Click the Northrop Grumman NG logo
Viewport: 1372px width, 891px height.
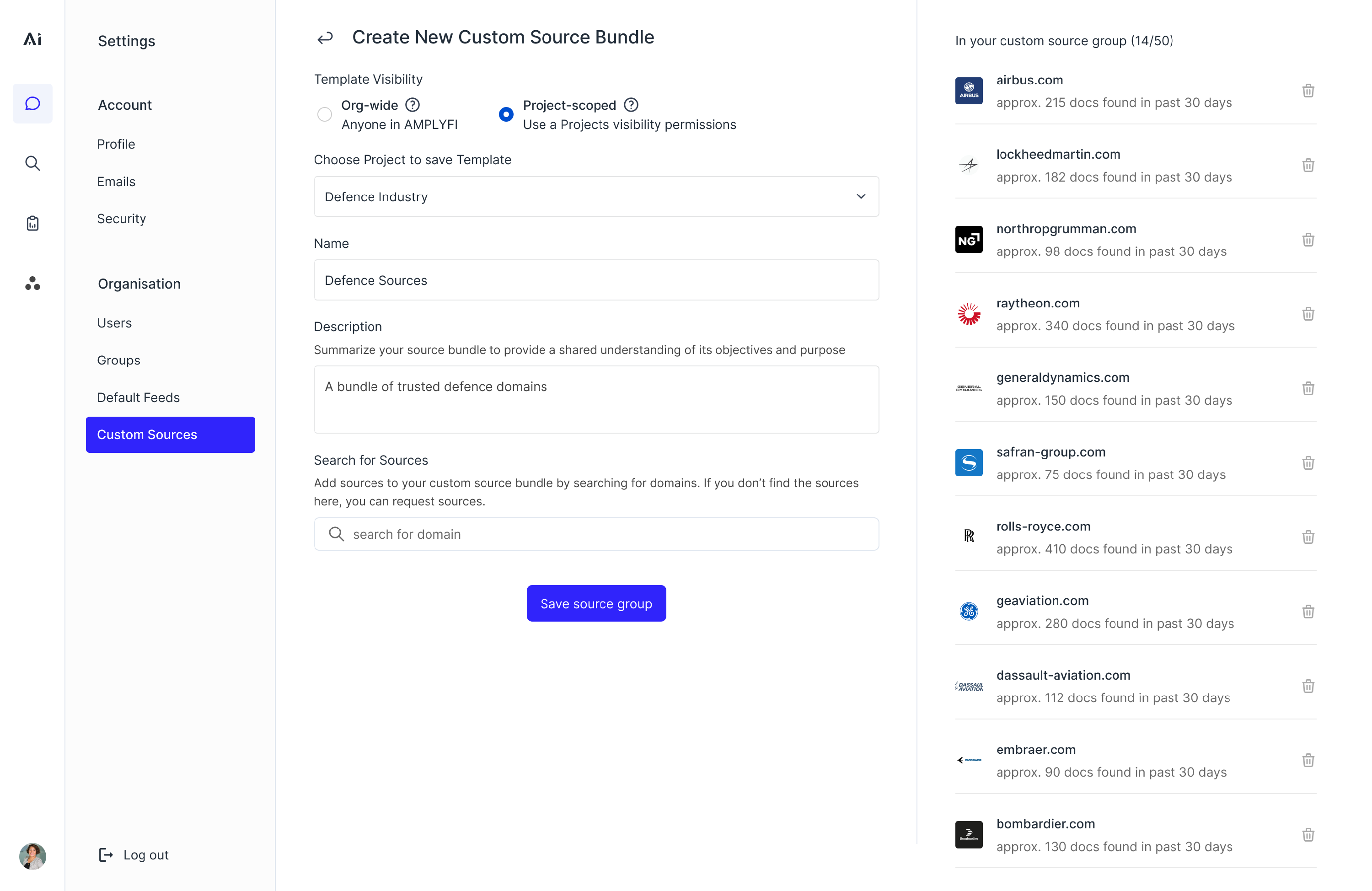(x=969, y=240)
